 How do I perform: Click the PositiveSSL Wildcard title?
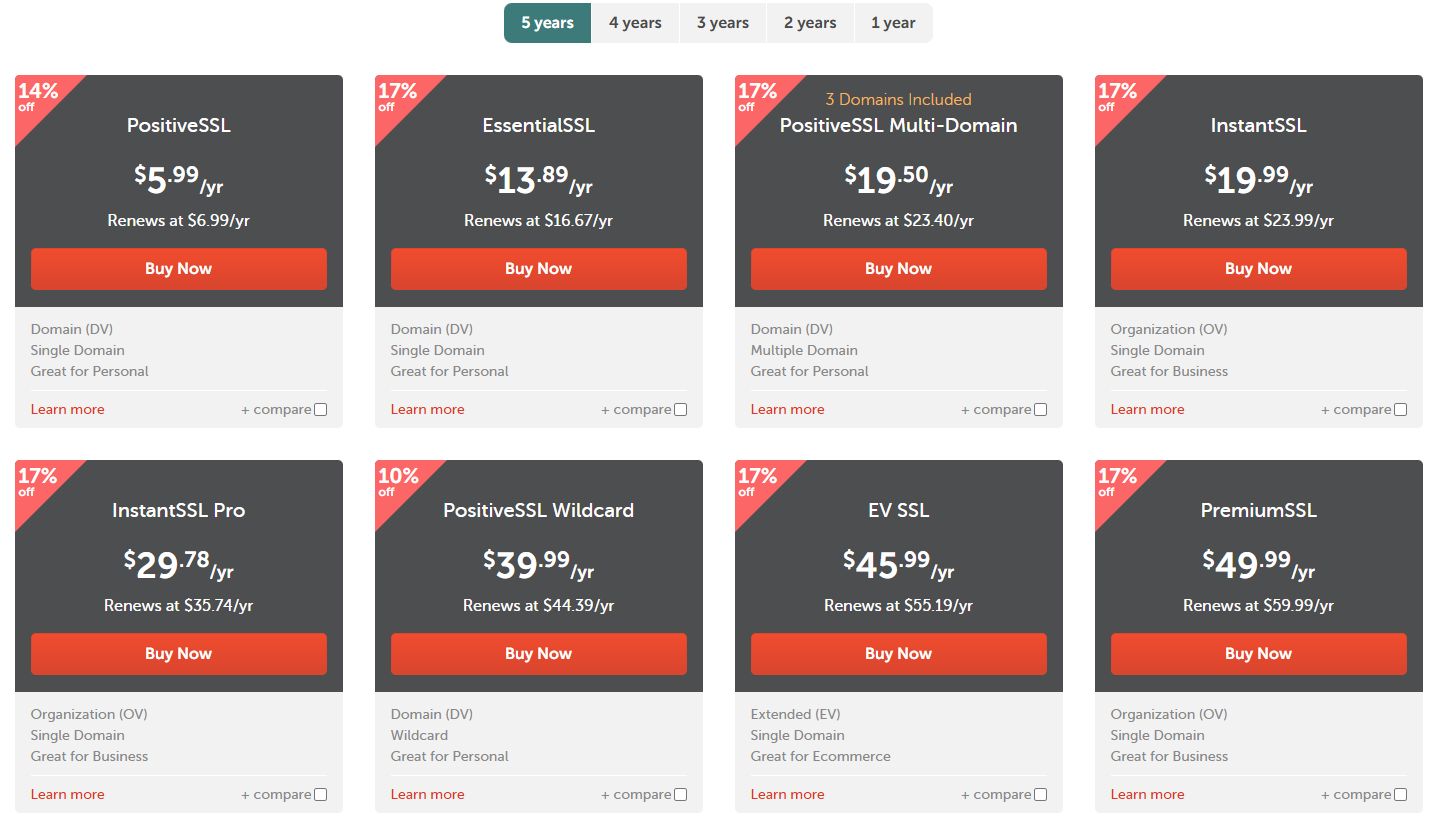(539, 510)
